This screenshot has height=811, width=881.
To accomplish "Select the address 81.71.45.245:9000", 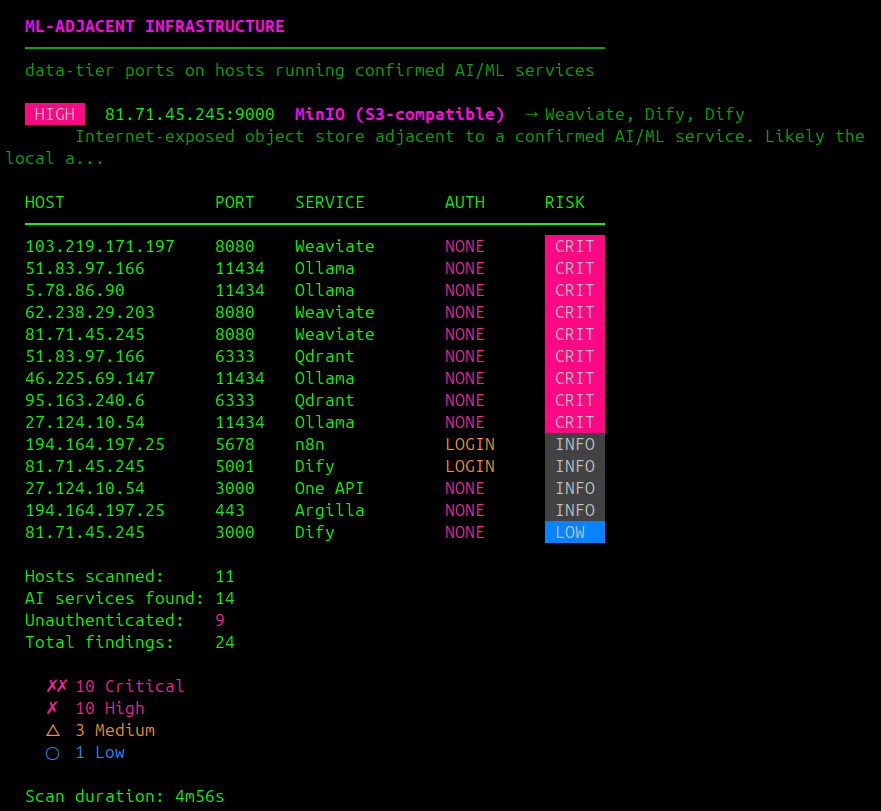I will (x=189, y=114).
